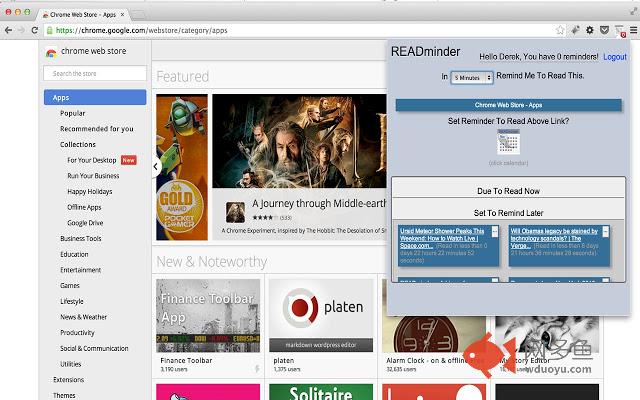Open the Gold Award Pocket Gamer banner
The width and height of the screenshot is (640, 400).
[x=182, y=167]
